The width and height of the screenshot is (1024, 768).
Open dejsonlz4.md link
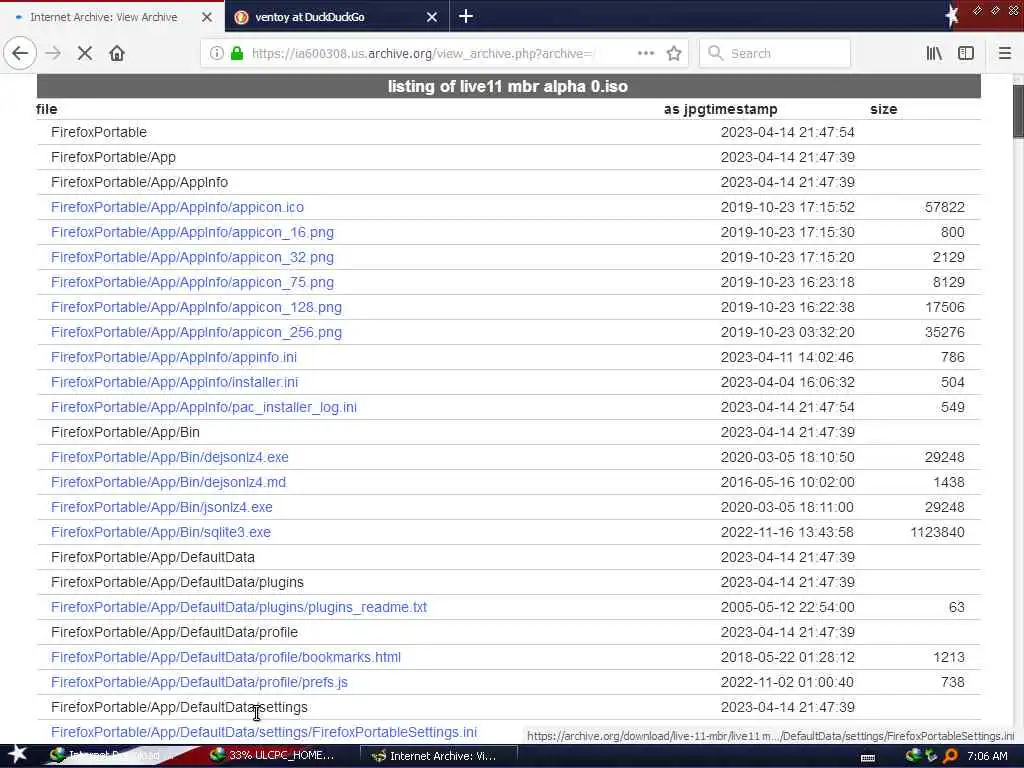168,482
